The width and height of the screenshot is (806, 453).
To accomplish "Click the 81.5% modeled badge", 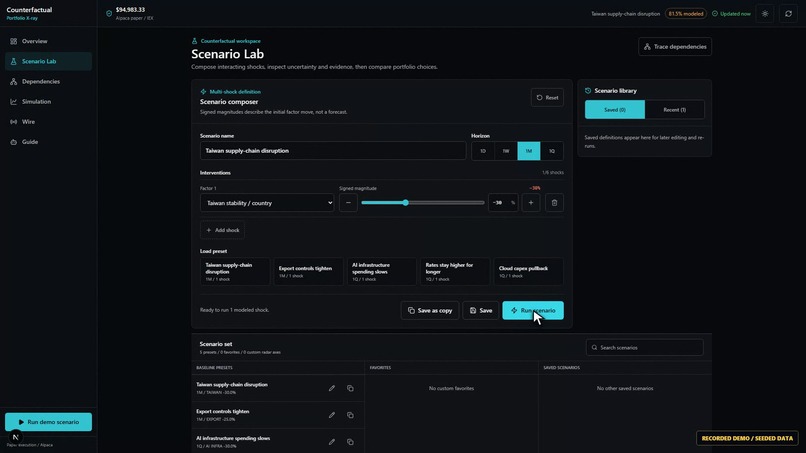I will (x=686, y=14).
